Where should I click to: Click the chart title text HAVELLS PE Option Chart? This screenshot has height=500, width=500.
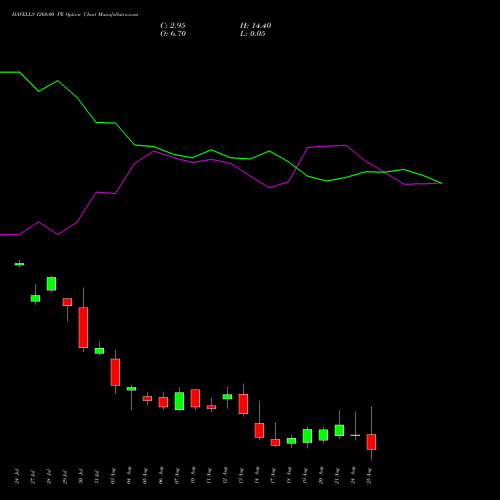coord(75,15)
